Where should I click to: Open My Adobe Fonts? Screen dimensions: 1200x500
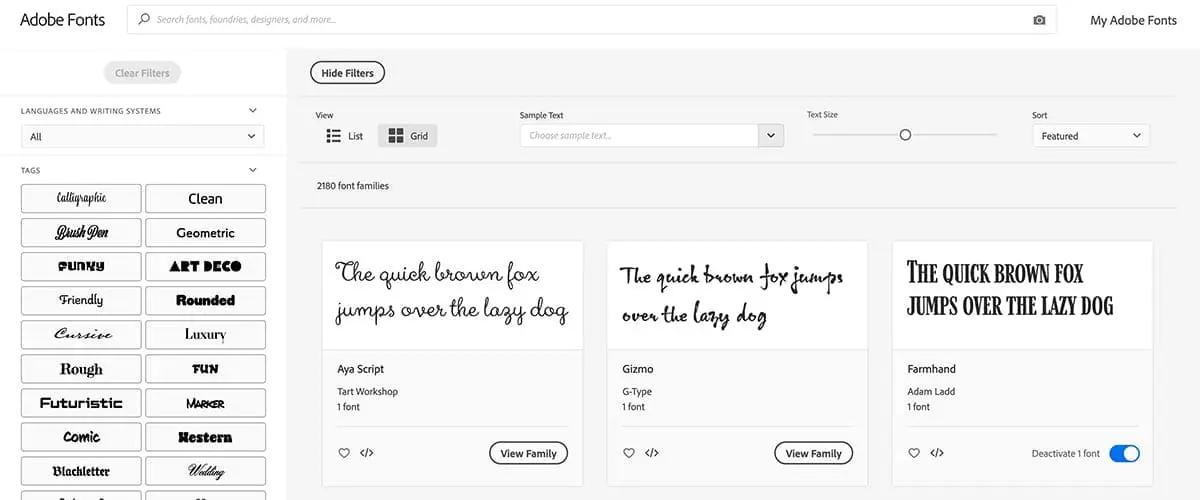tap(1133, 20)
